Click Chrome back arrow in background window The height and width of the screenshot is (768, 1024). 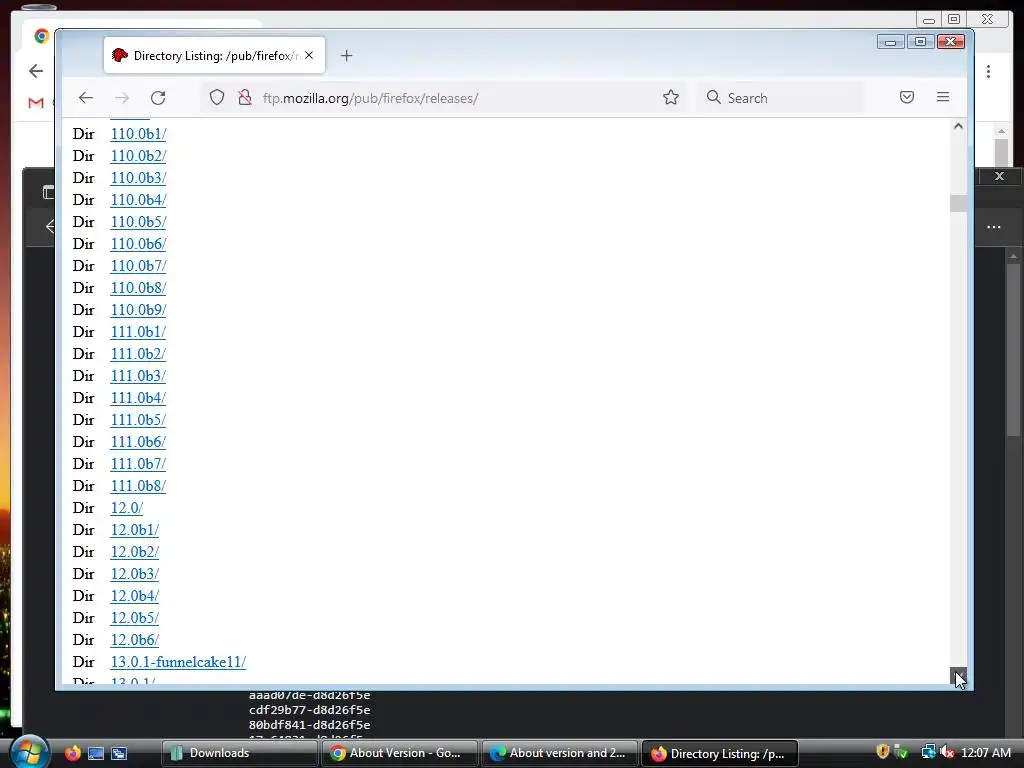point(36,71)
